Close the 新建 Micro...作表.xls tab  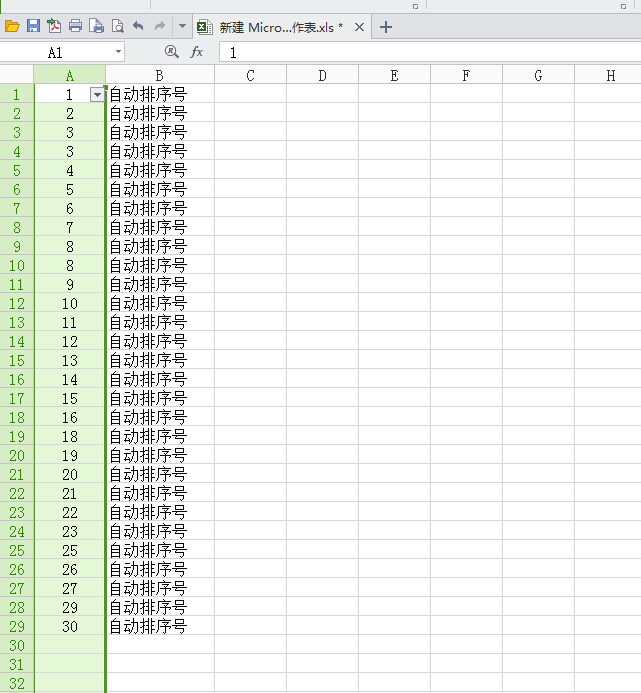pyautogui.click(x=359, y=27)
